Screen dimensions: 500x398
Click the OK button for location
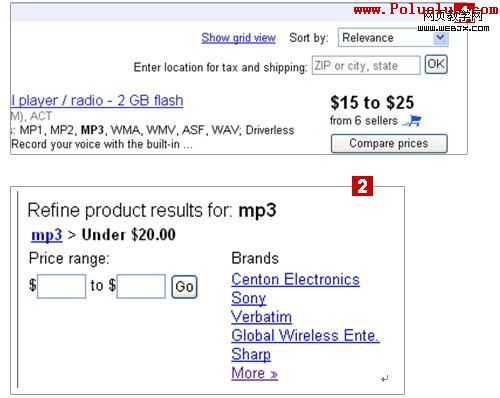[x=436, y=64]
